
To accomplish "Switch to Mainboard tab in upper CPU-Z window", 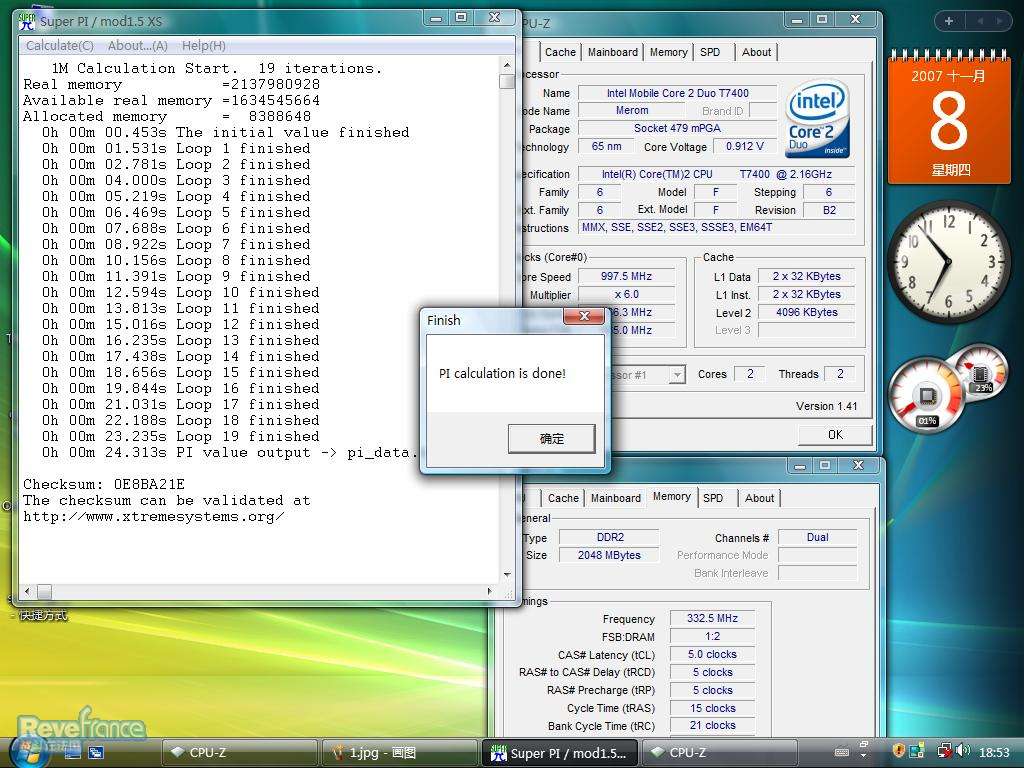I will coord(613,52).
